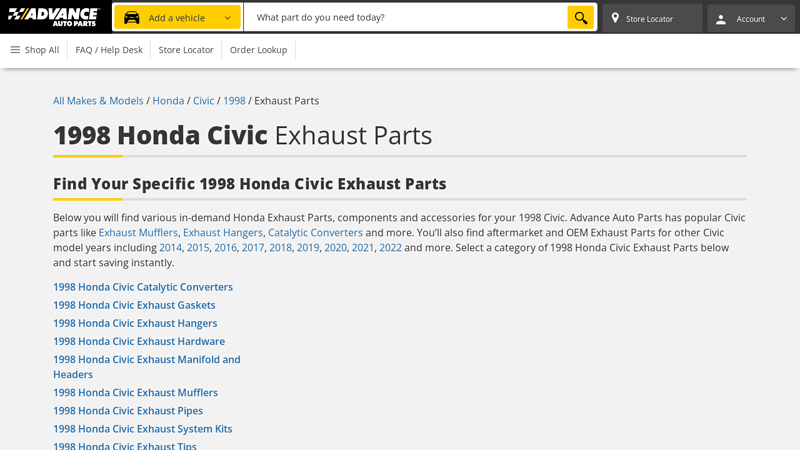800x450 pixels.
Task: Open the Shop All menu
Action: [x=35, y=50]
